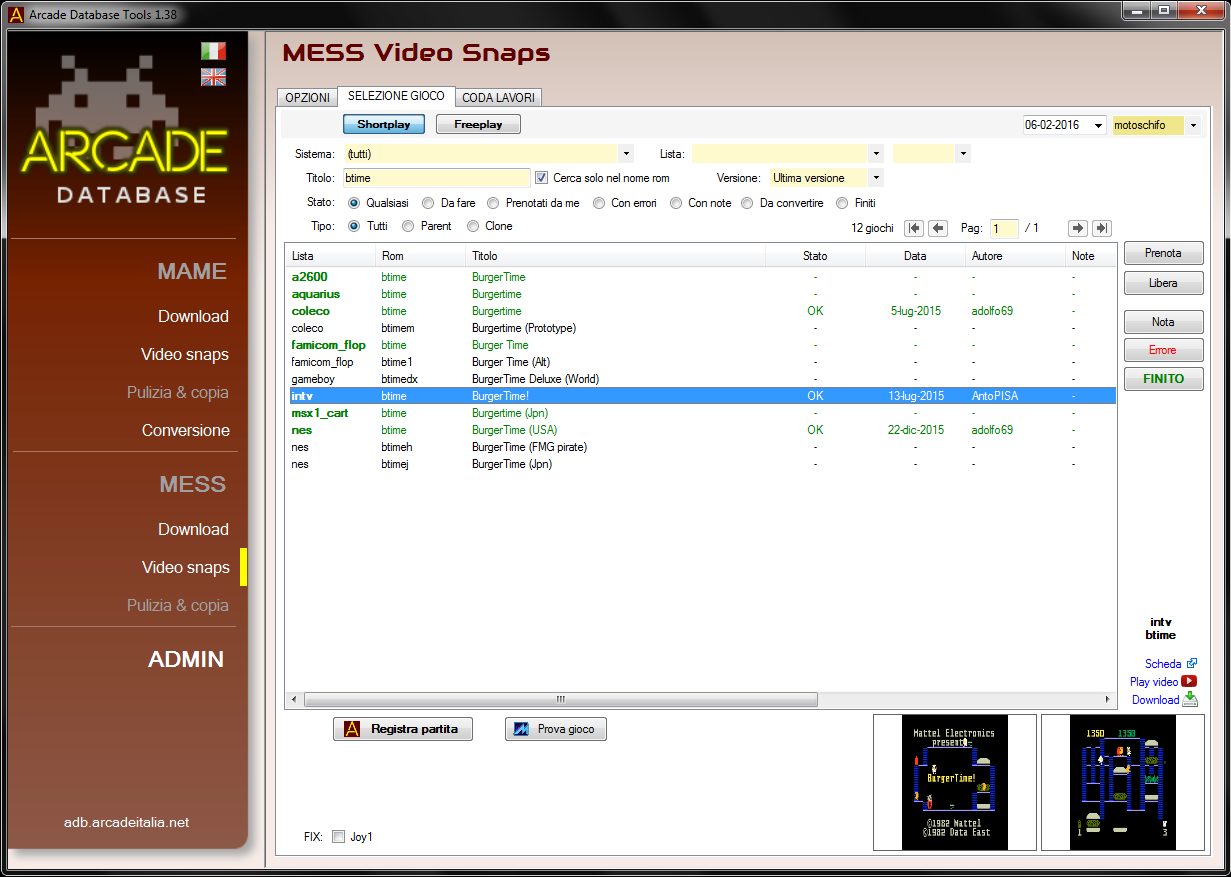Click the Download icon beside Download link
The image size is (1231, 877).
(x=1189, y=700)
